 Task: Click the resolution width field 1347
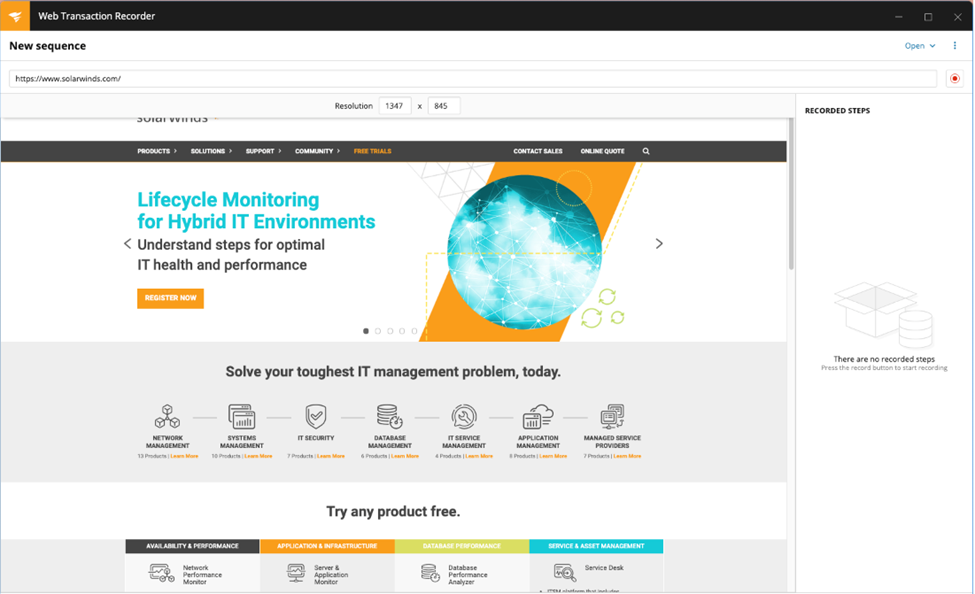click(395, 106)
